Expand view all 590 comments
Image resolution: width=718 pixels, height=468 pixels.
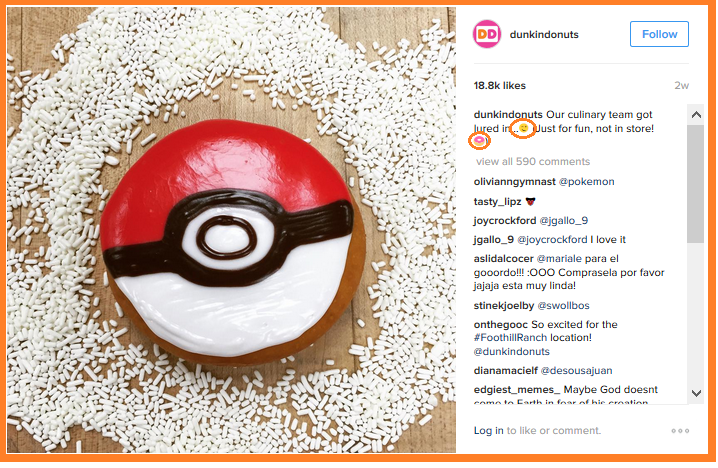point(533,162)
